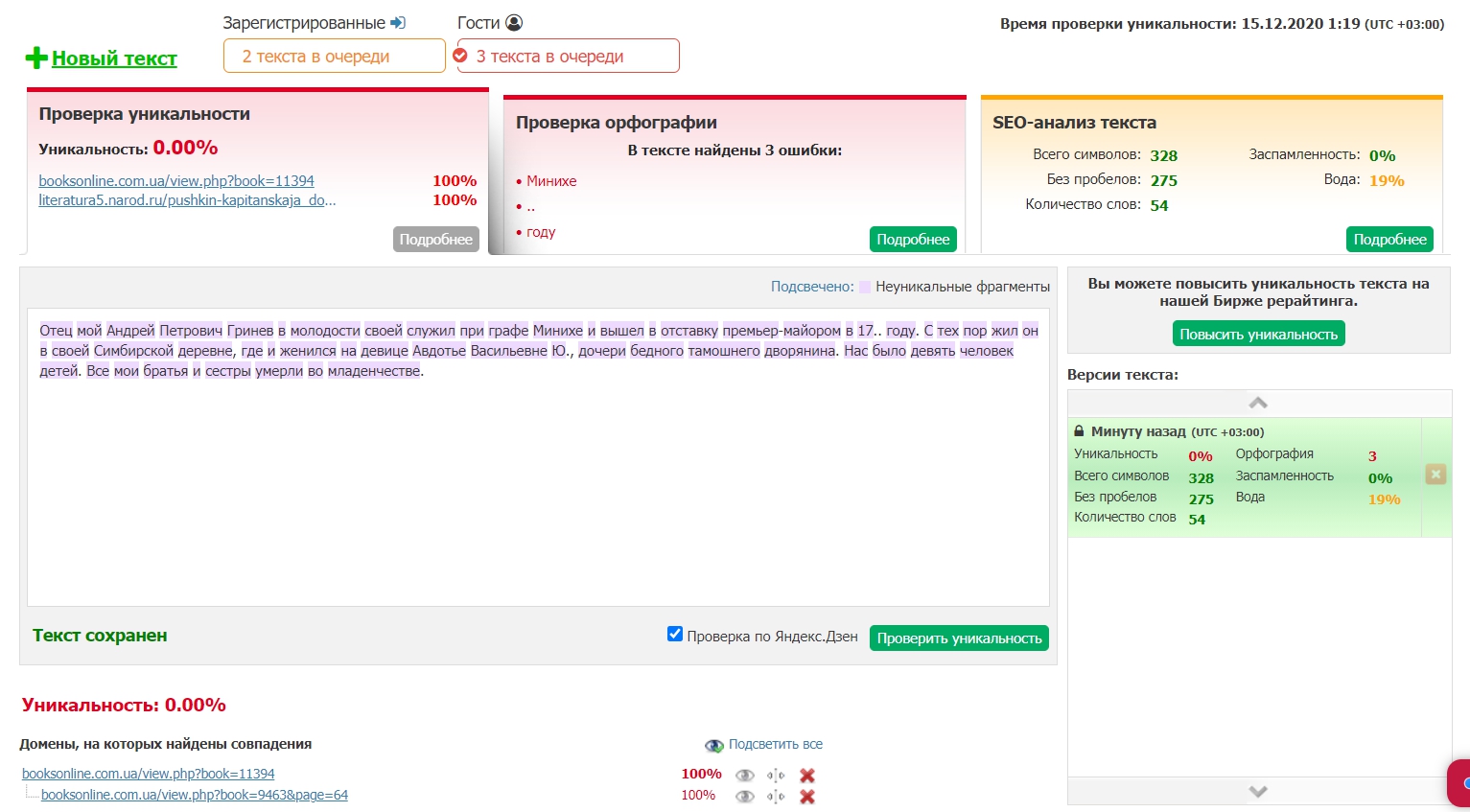Click the eye icon beside Подсветить все
Screen dimensions: 1470x812
coord(713,746)
